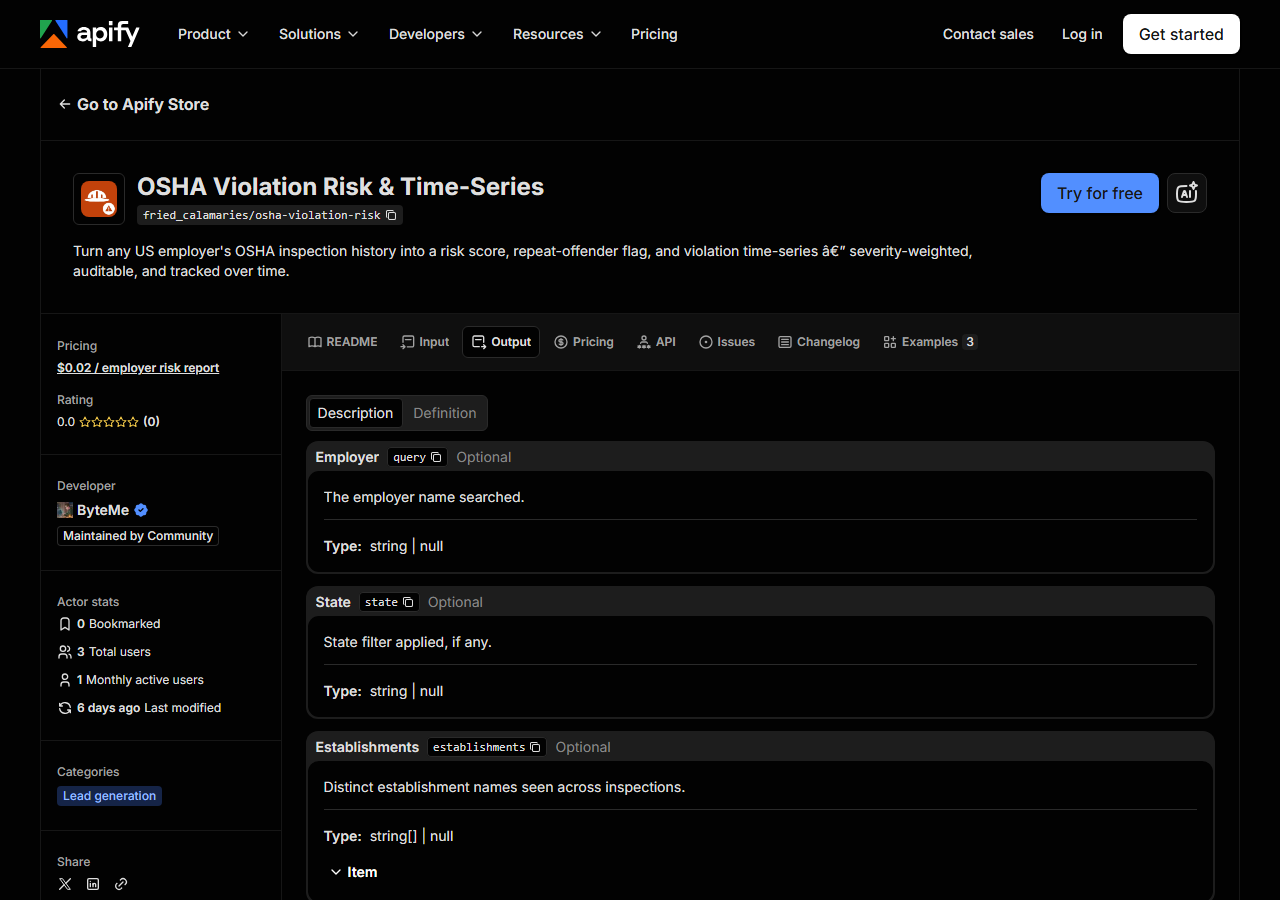This screenshot has height=900, width=1280.
Task: Open the actor Pricing tab
Action: (x=584, y=342)
